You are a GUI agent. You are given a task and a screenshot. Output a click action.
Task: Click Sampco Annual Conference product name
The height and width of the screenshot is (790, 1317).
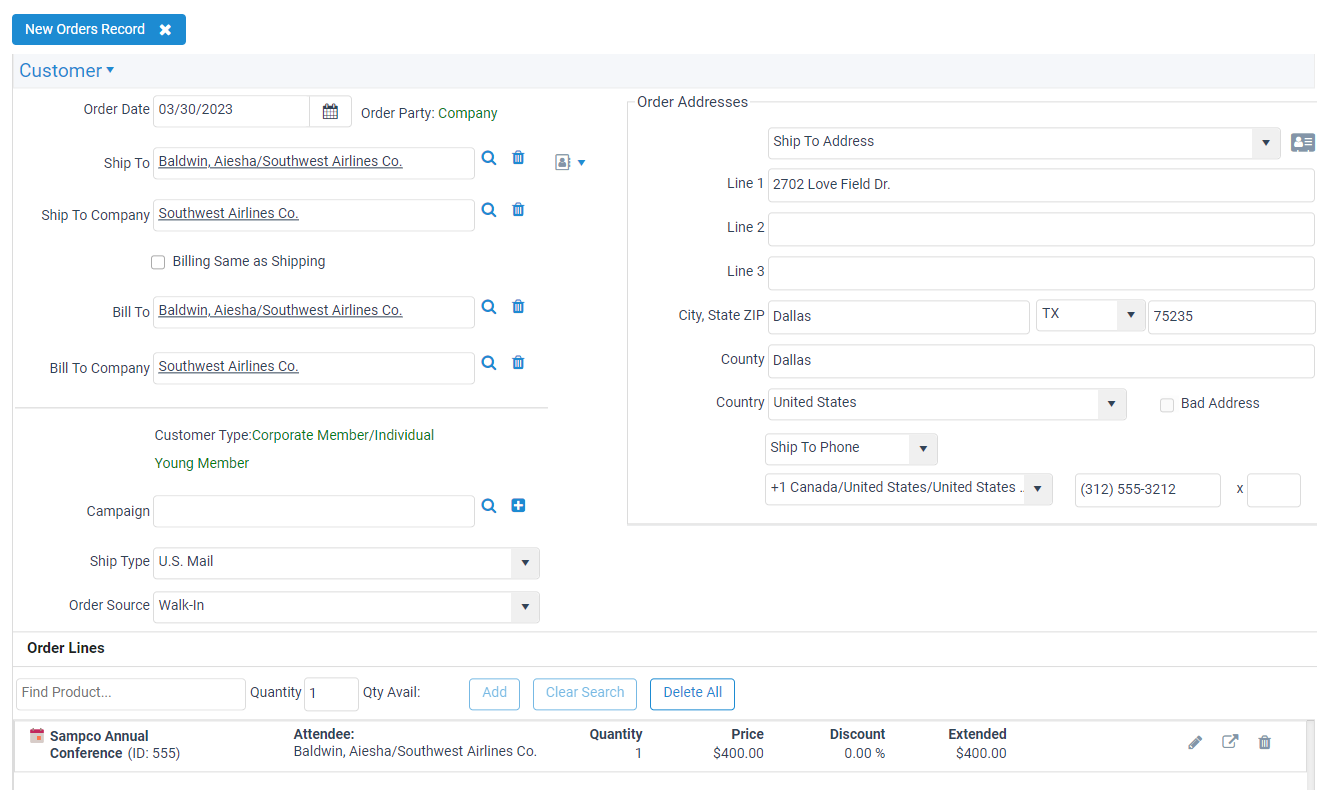tap(99, 744)
